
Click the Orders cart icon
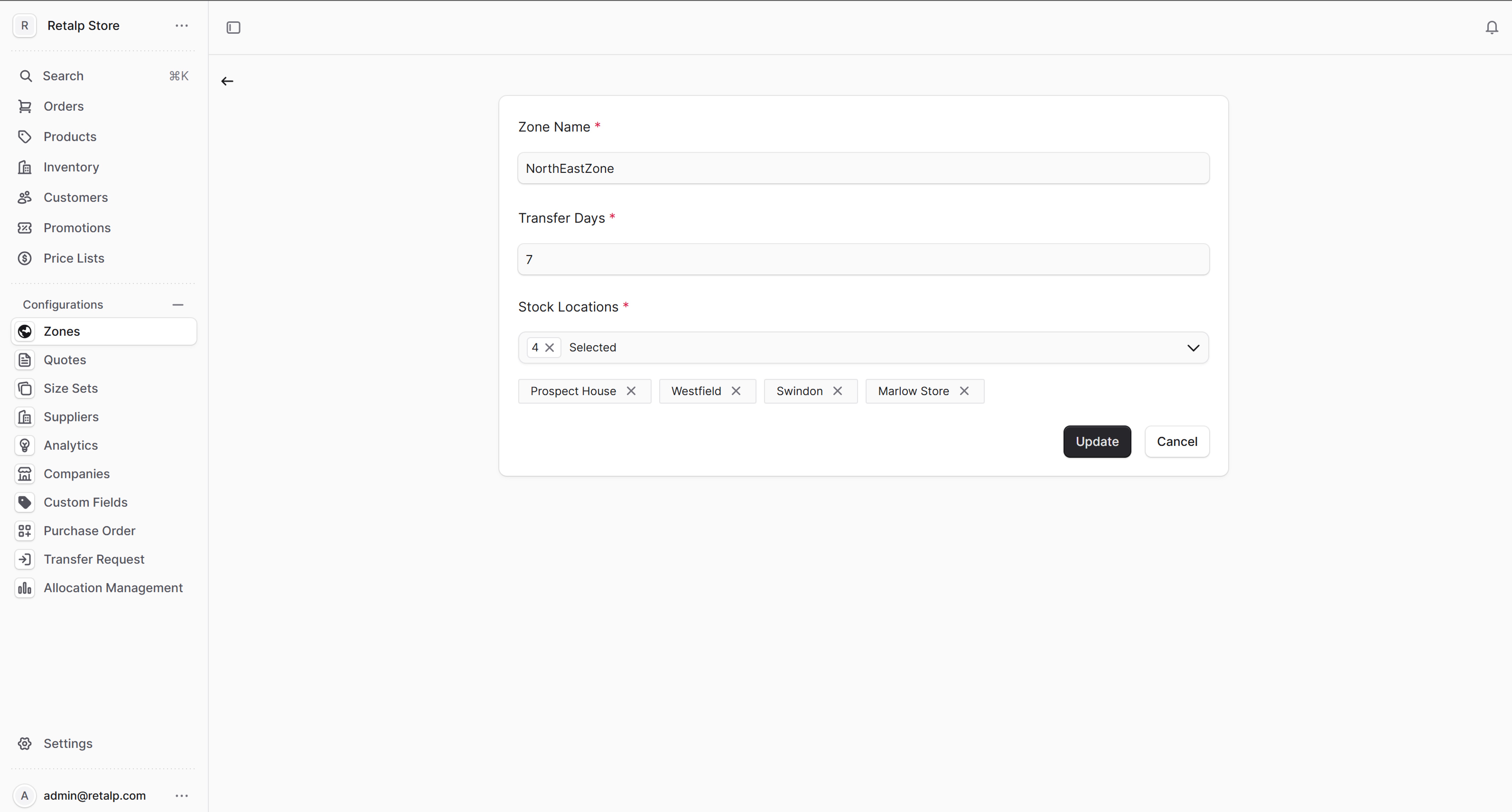pos(25,106)
